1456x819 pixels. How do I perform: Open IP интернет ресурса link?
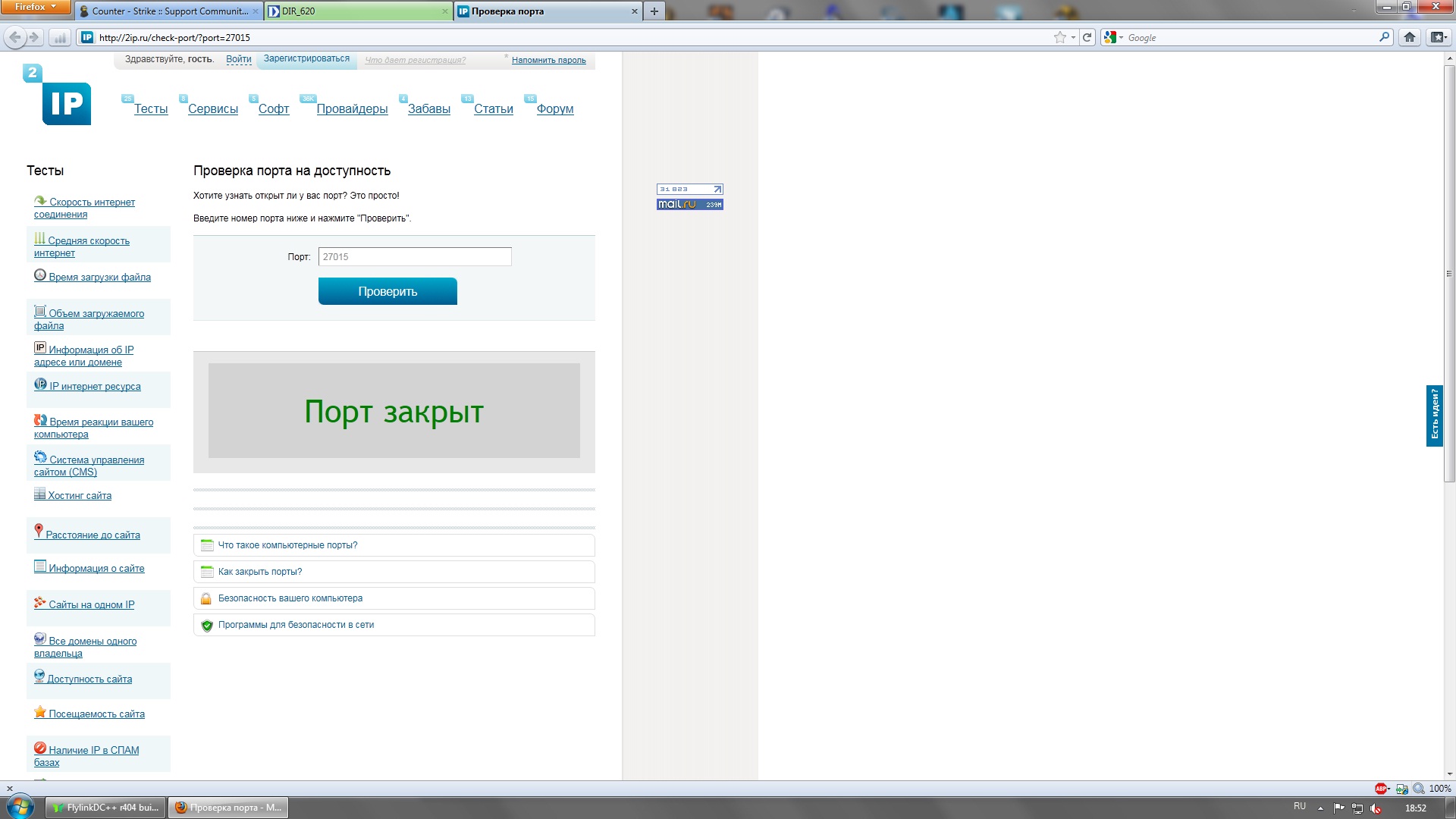(87, 386)
